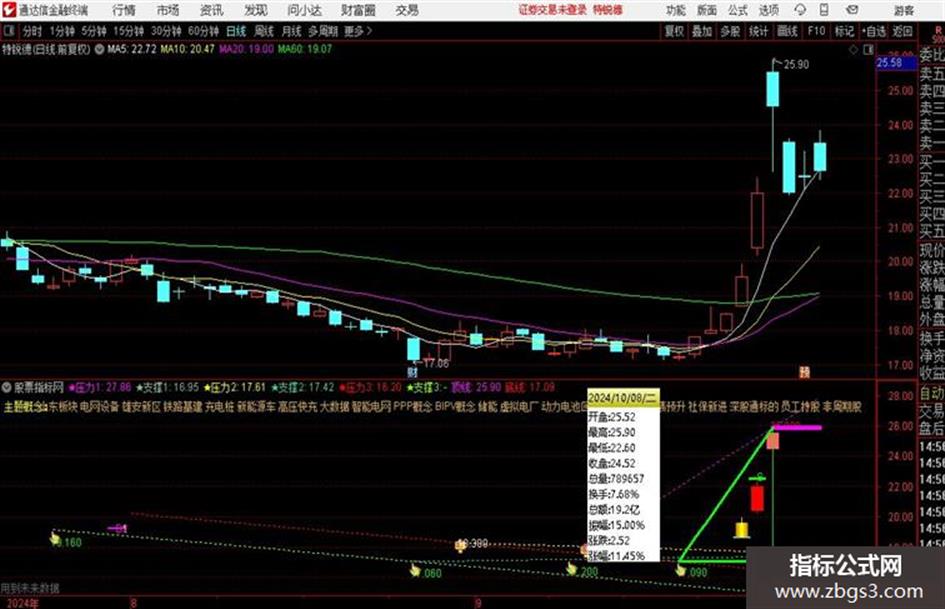Image resolution: width=945 pixels, height=609 pixels.
Task: Switch to 60分钟 period tab
Action: pyautogui.click(x=203, y=31)
